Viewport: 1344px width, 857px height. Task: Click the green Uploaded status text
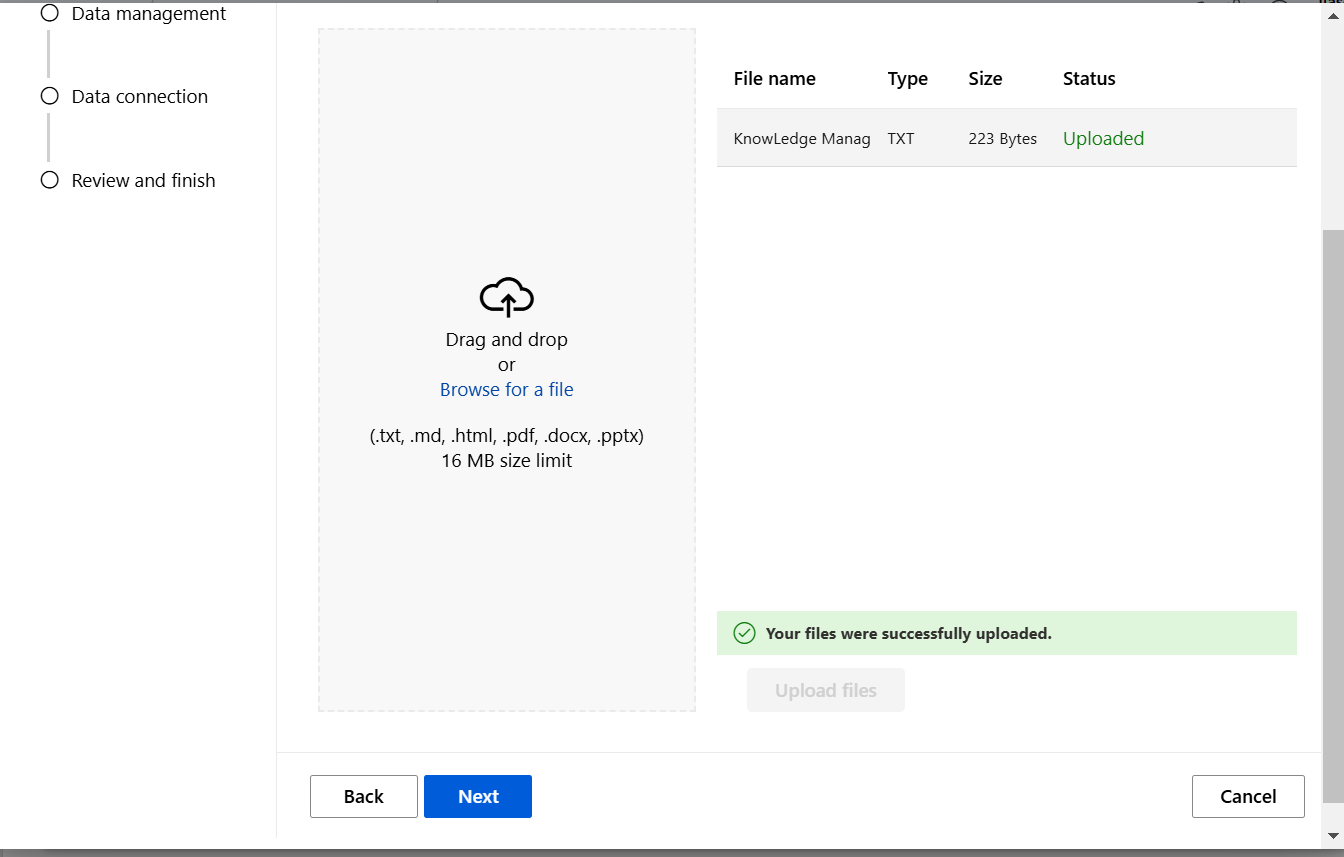[x=1103, y=139]
